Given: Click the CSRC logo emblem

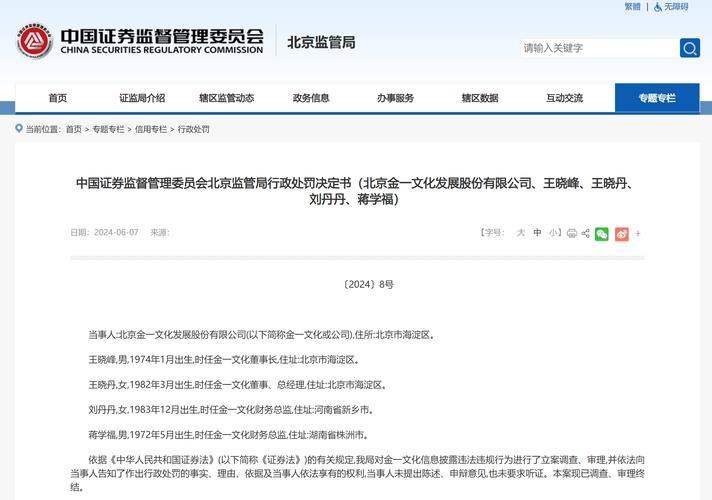Looking at the screenshot, I should pyautogui.click(x=33, y=41).
